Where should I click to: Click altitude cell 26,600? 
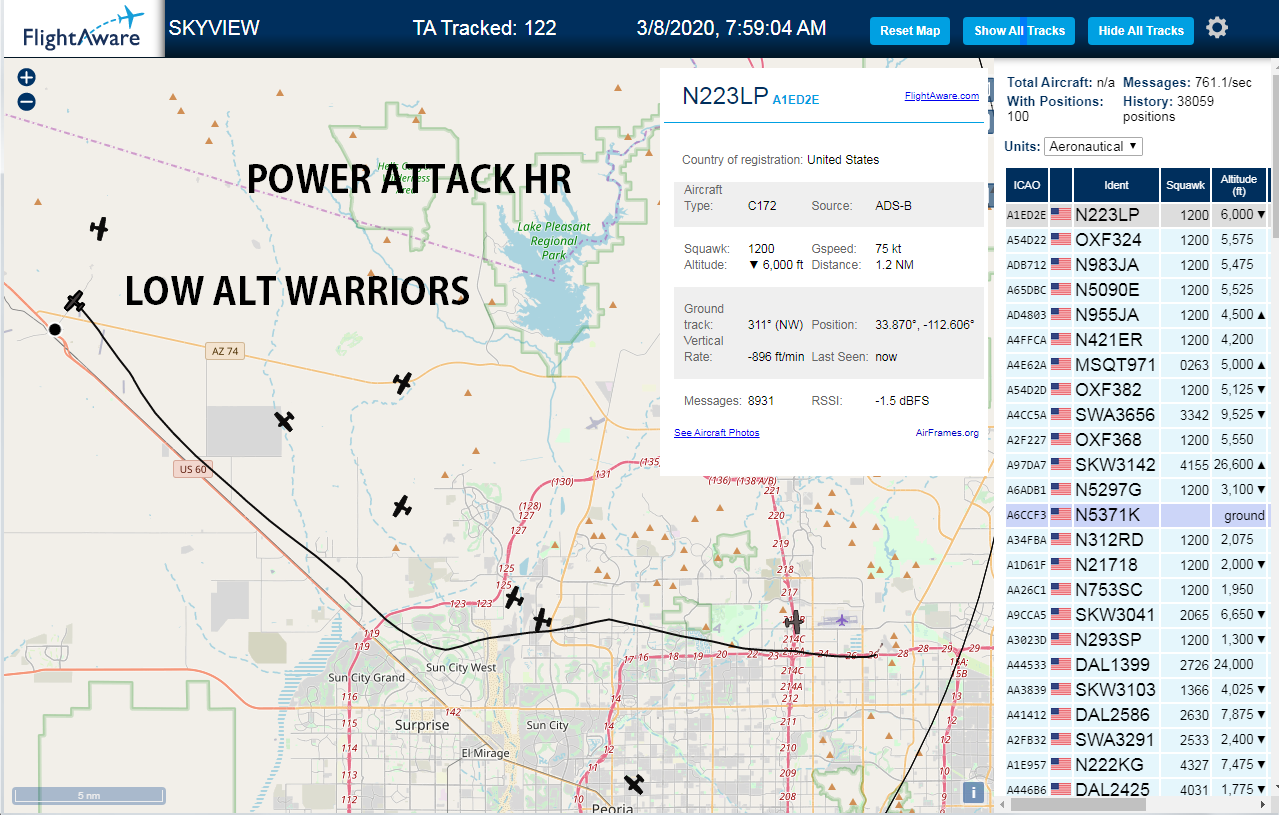[1238, 465]
